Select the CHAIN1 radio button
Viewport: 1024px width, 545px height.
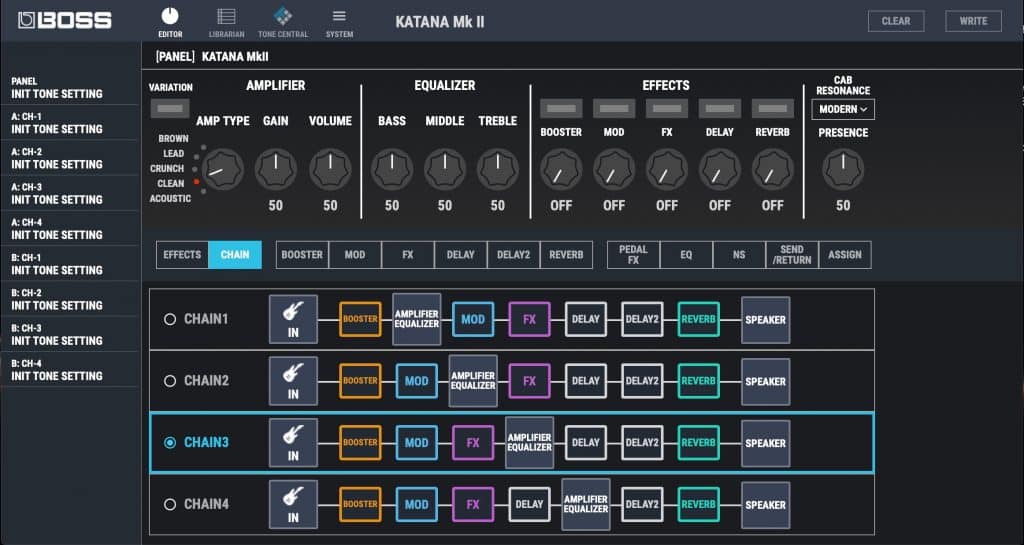click(x=170, y=319)
